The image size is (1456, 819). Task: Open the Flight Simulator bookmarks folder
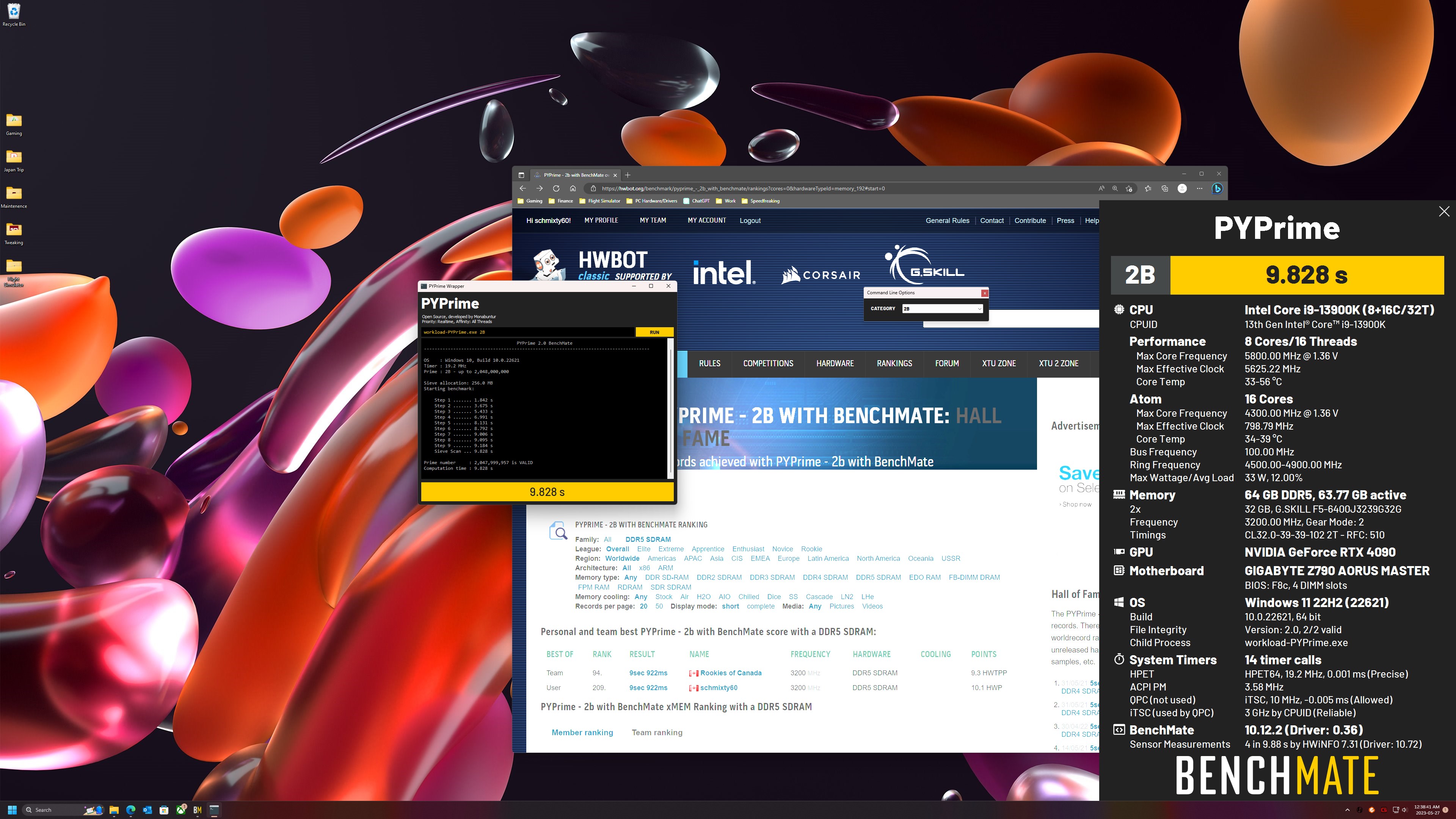click(599, 201)
